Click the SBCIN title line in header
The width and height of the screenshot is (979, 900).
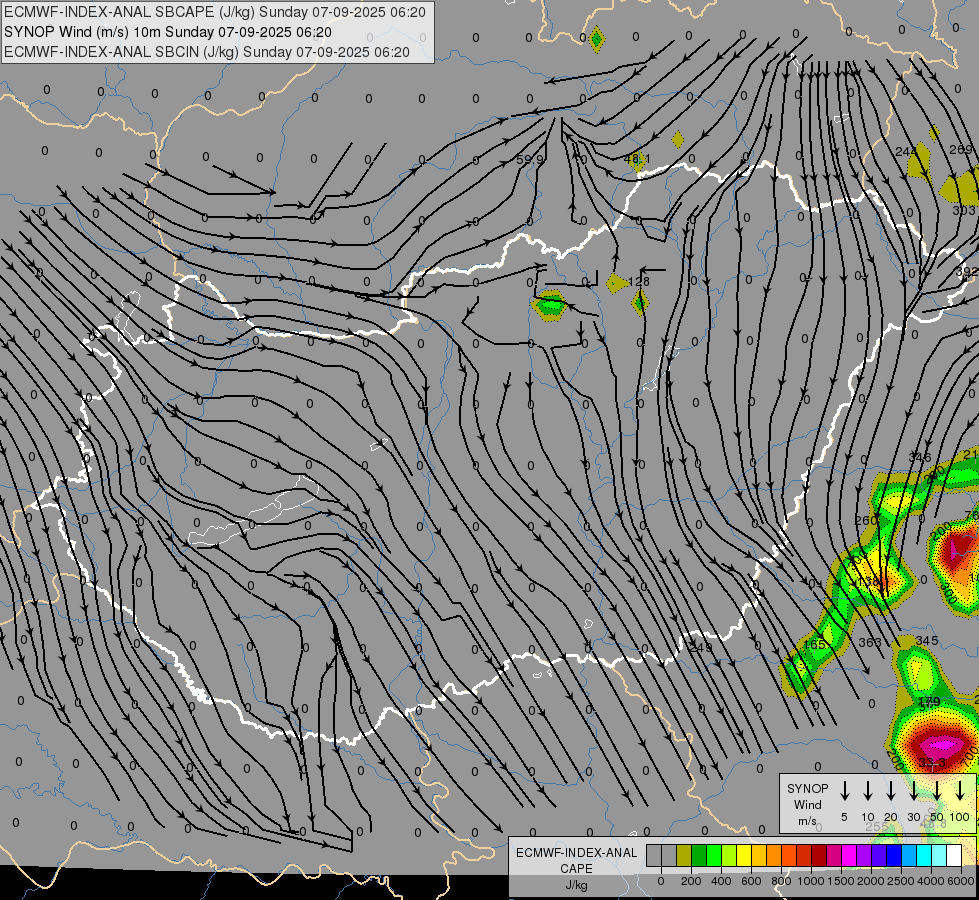click(x=207, y=52)
